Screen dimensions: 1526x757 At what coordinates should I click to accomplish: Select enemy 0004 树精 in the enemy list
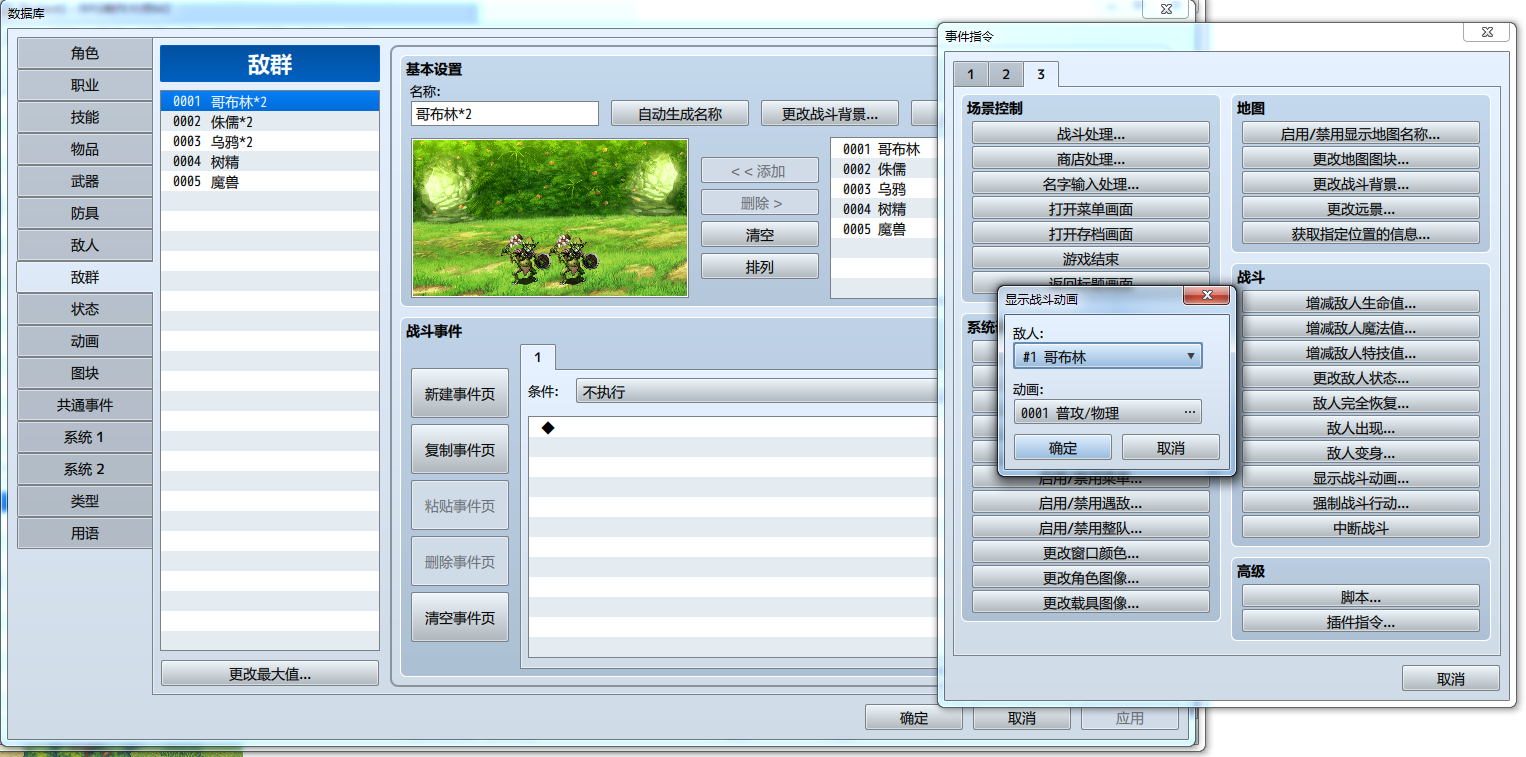pyautogui.click(x=886, y=209)
